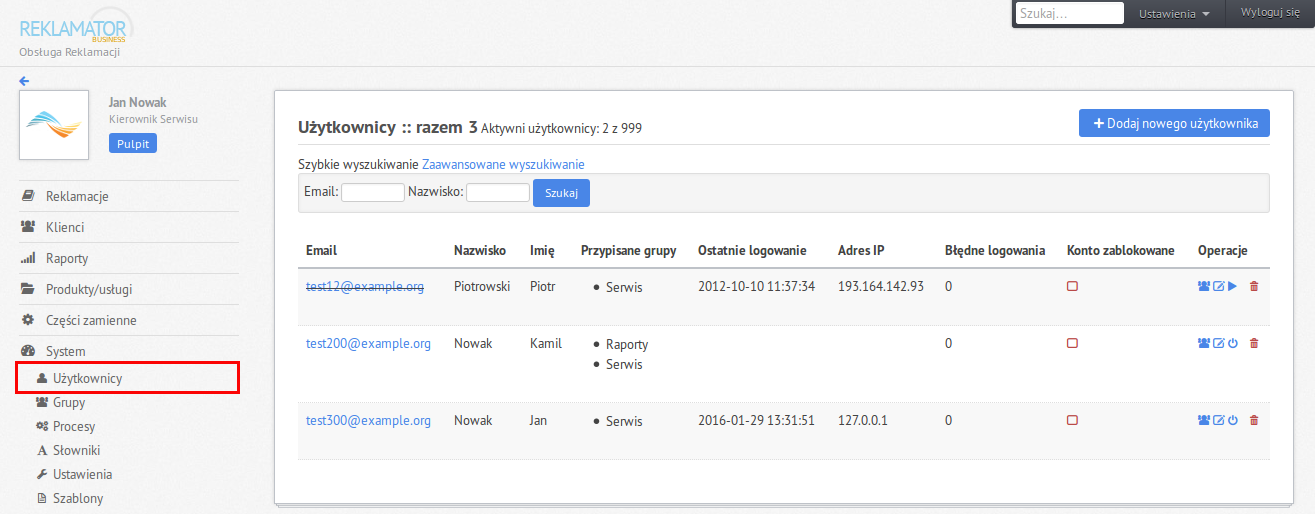Select Słowniki under System

[x=76, y=450]
